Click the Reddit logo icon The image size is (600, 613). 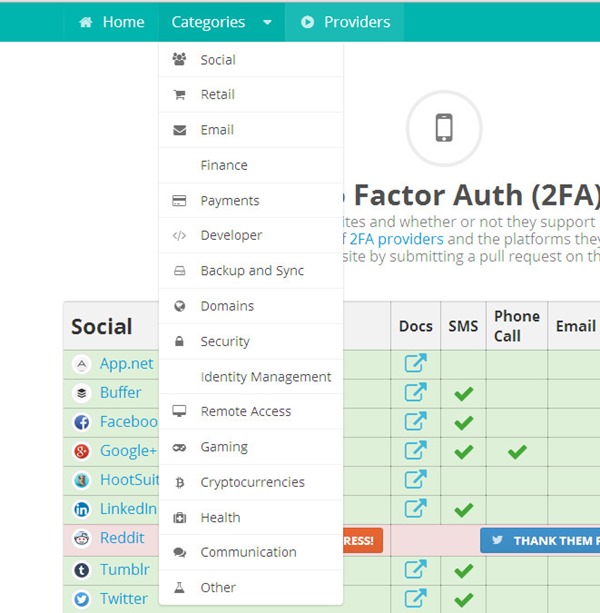point(82,538)
